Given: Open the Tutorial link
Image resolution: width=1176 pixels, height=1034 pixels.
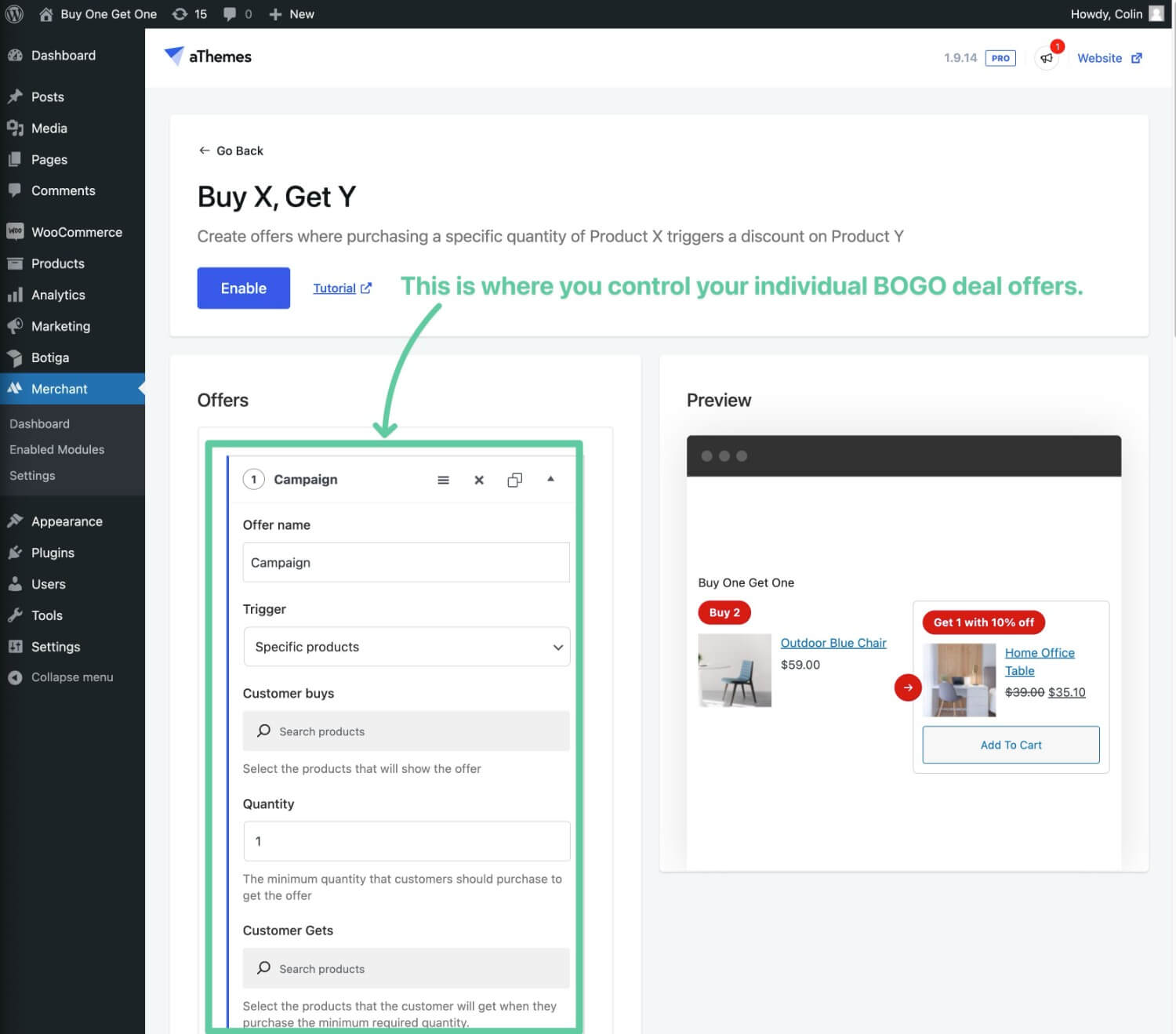Looking at the screenshot, I should tap(342, 288).
